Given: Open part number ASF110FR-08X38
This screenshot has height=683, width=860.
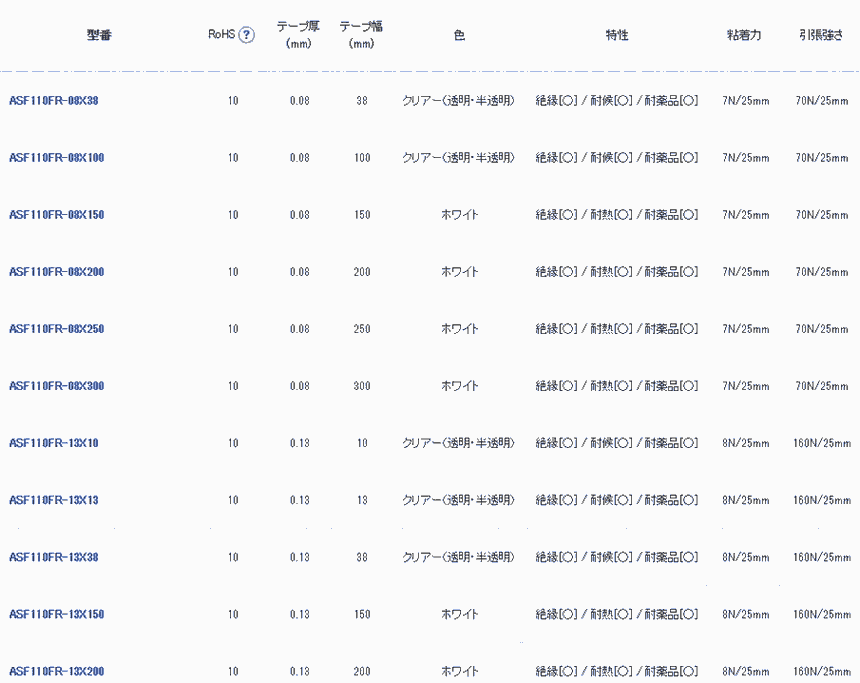Looking at the screenshot, I should click(54, 101).
